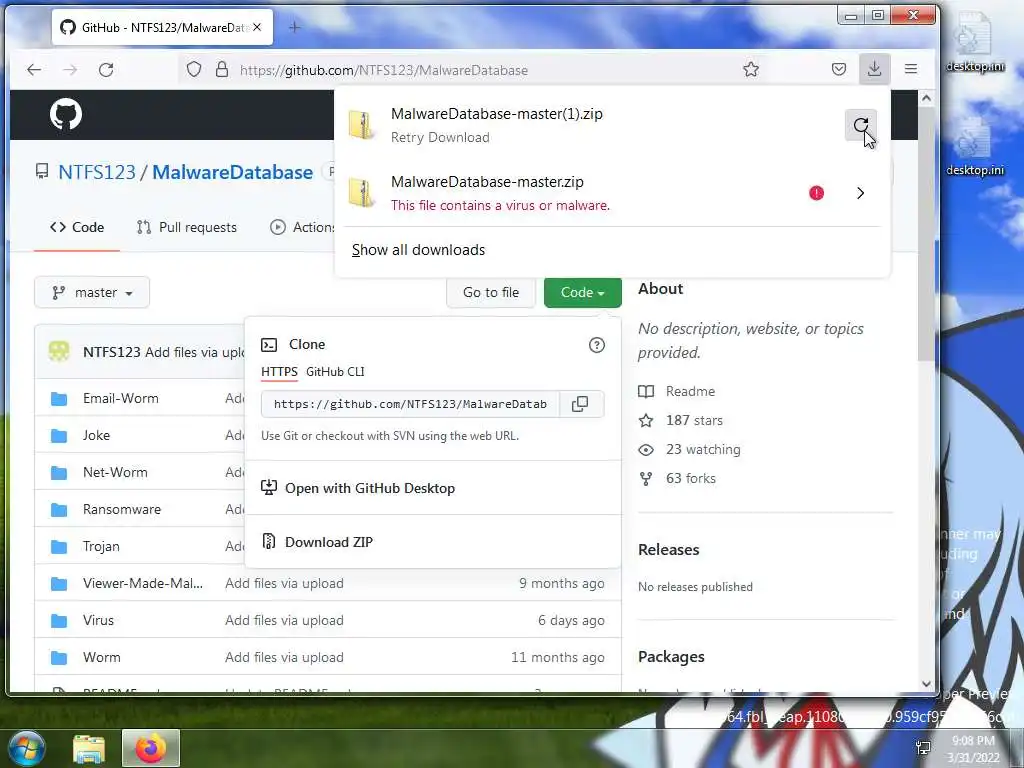Viewport: 1024px width, 768px height.
Task: Go back with the browser back arrow
Action: click(34, 69)
